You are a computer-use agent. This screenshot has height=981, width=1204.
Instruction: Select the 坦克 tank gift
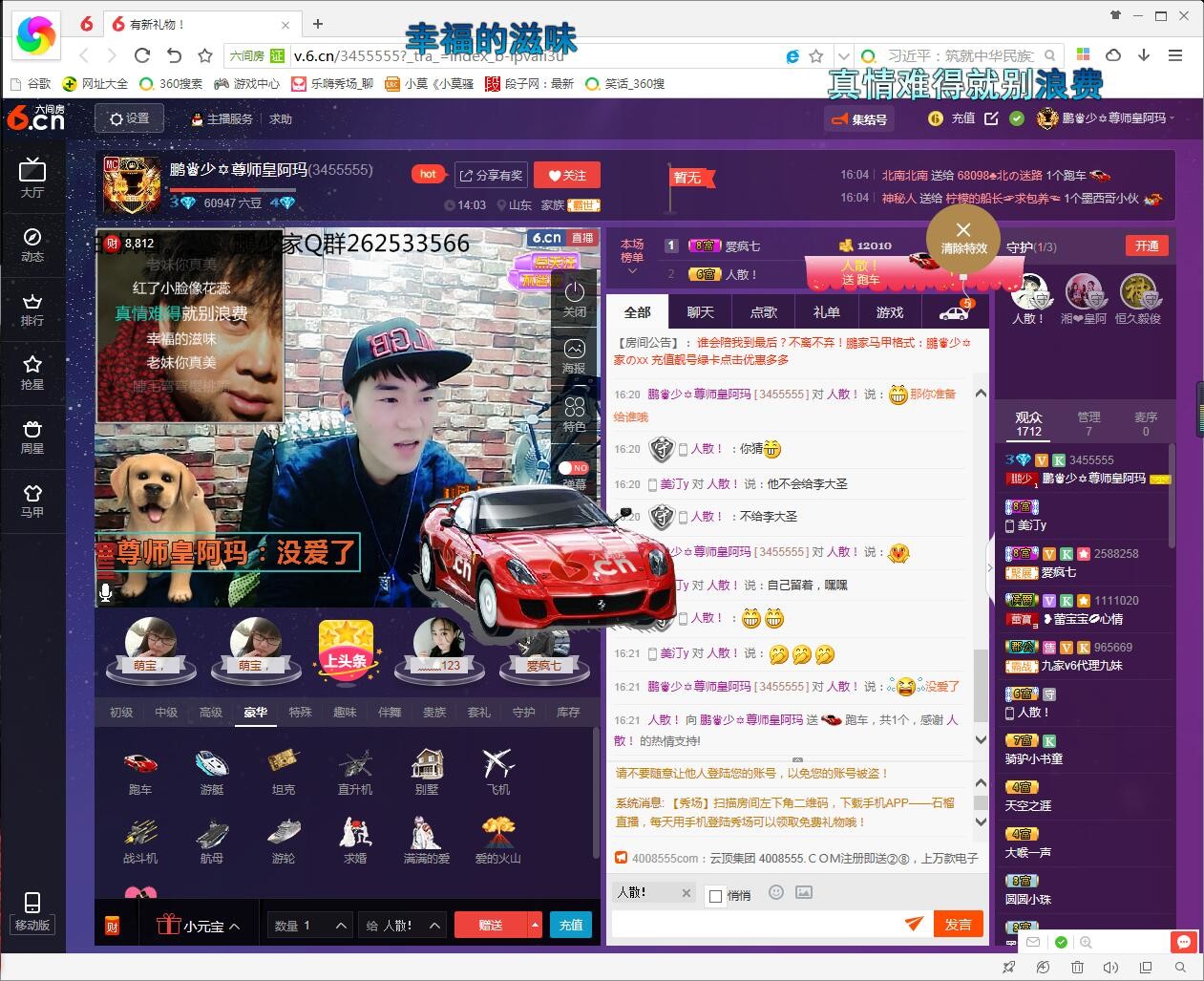tap(284, 772)
